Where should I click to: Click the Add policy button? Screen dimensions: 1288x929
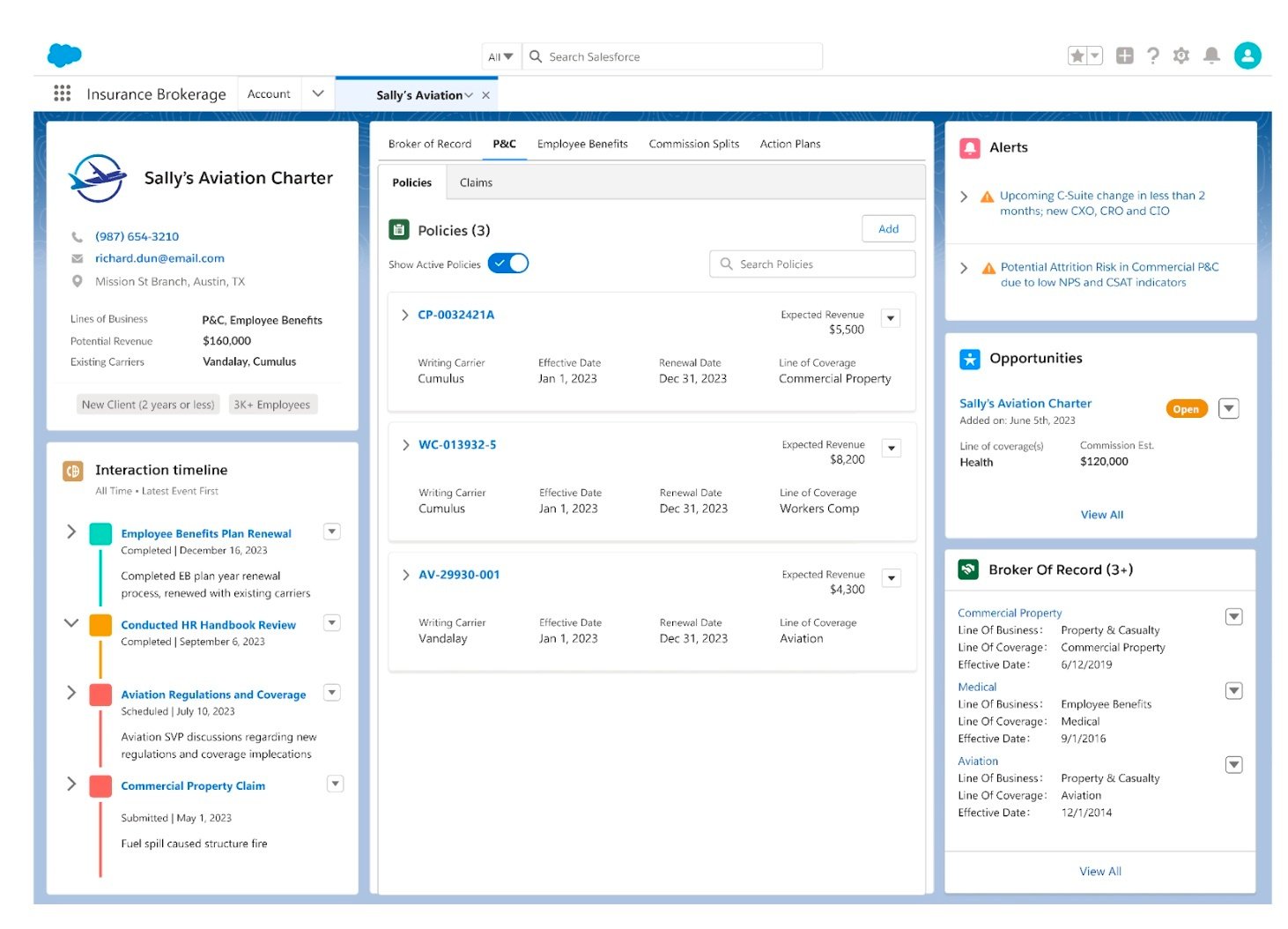[888, 229]
